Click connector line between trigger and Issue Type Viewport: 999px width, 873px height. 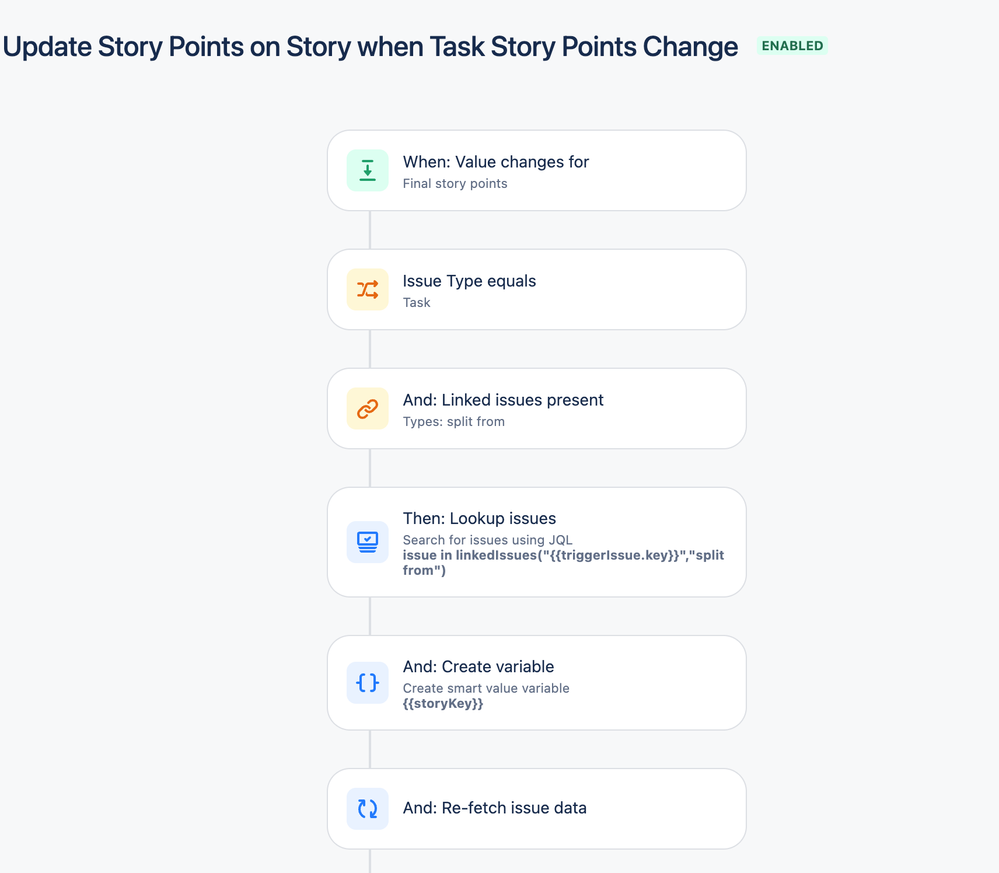[x=370, y=230]
